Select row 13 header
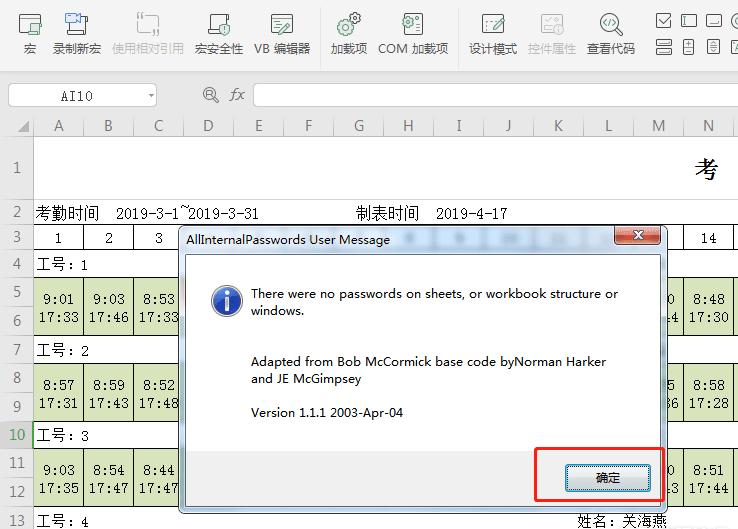Viewport: 738px width, 529px height. pos(17,521)
